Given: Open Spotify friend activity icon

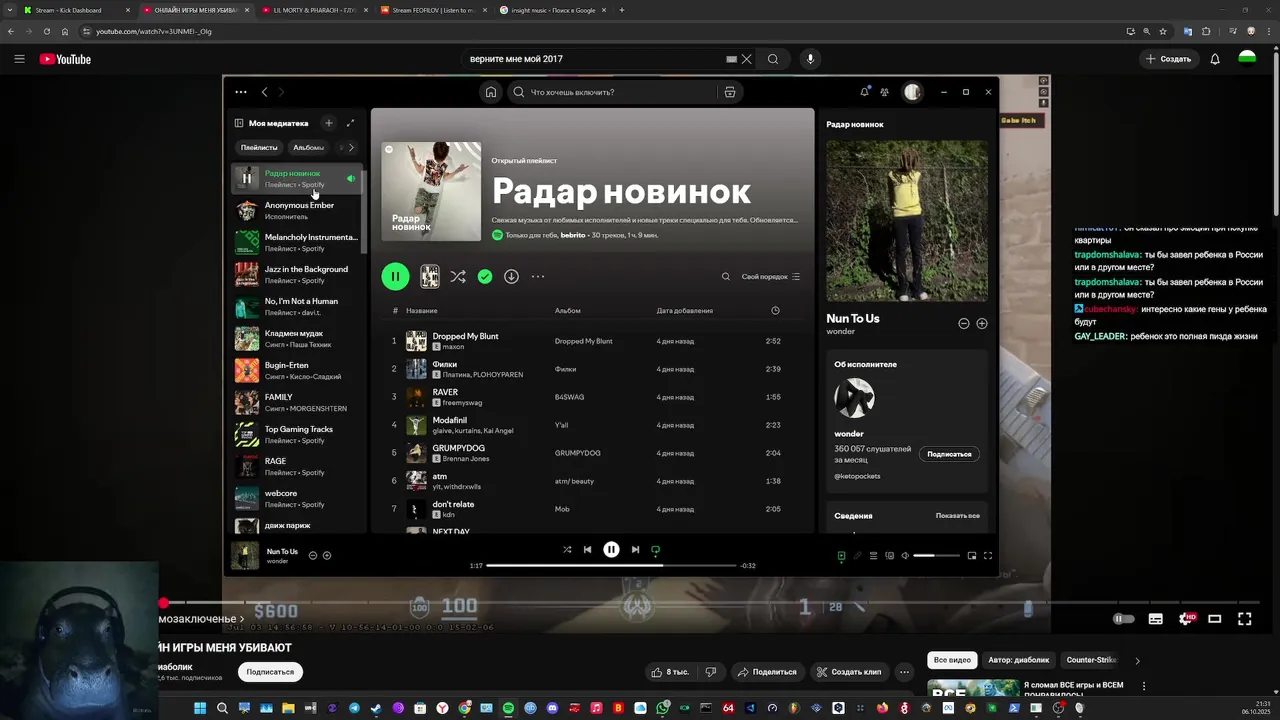Looking at the screenshot, I should tap(885, 92).
